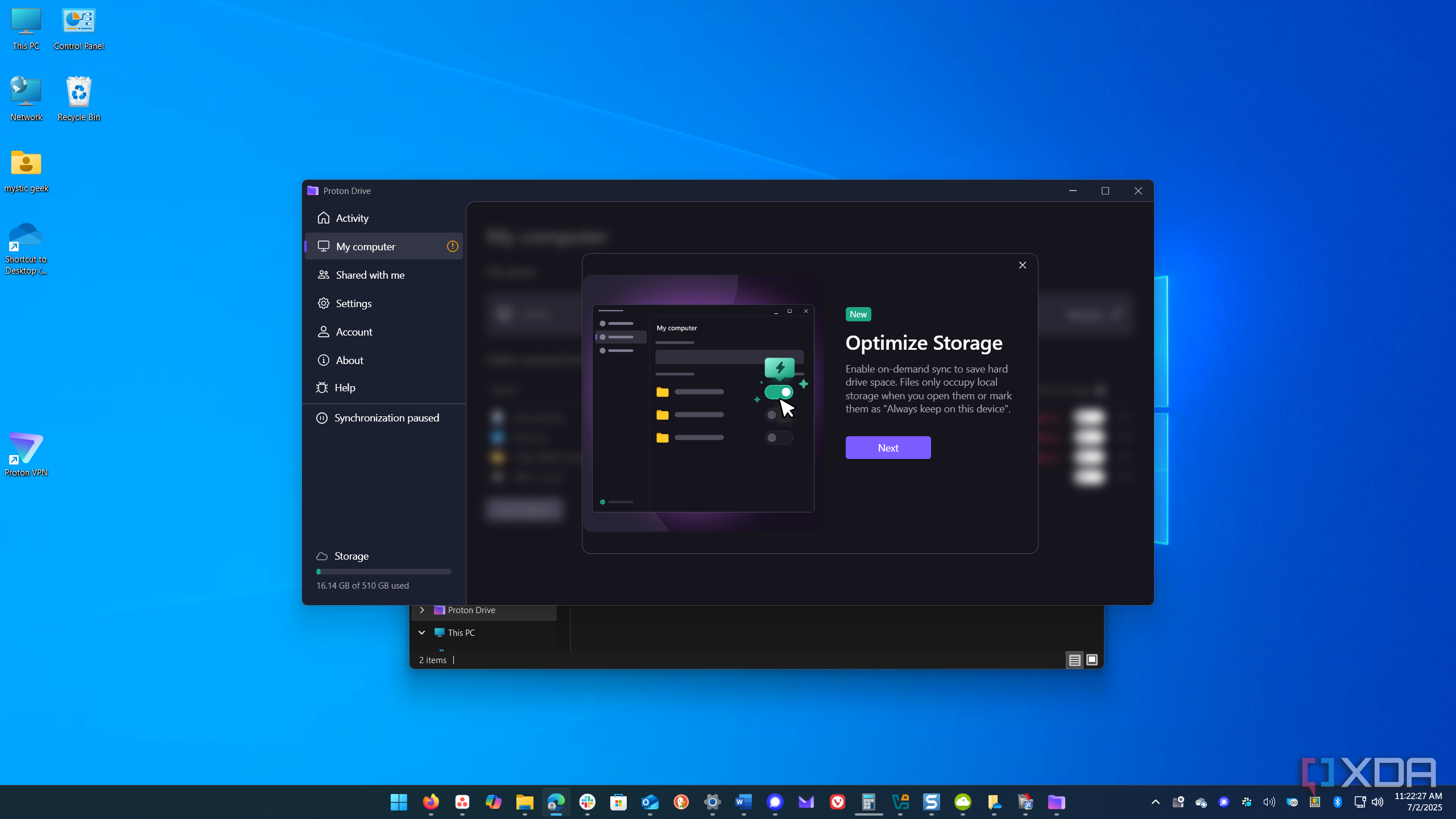
Task: Open Firefox from taskbar
Action: 431,802
